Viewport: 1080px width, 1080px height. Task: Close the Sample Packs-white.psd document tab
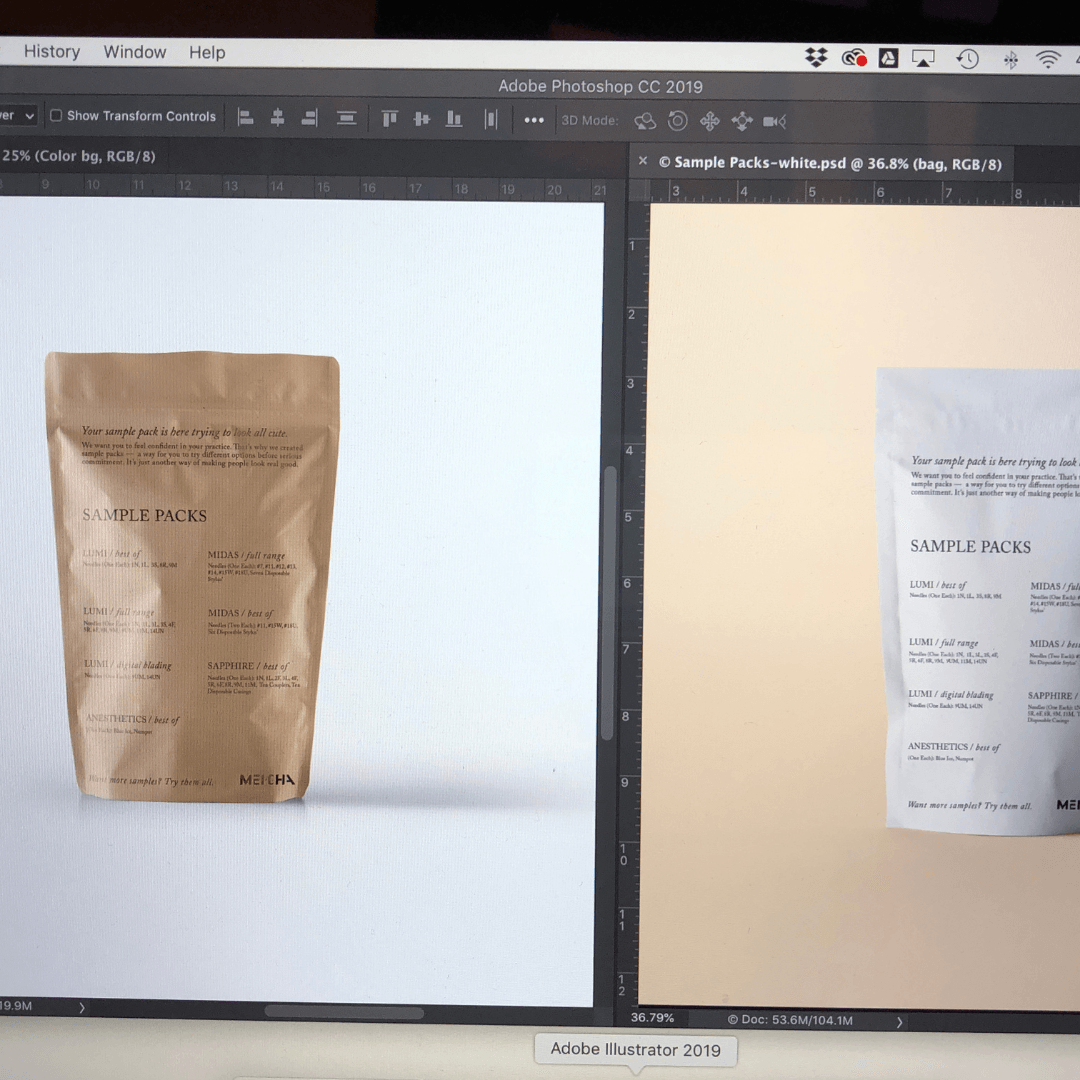(643, 161)
